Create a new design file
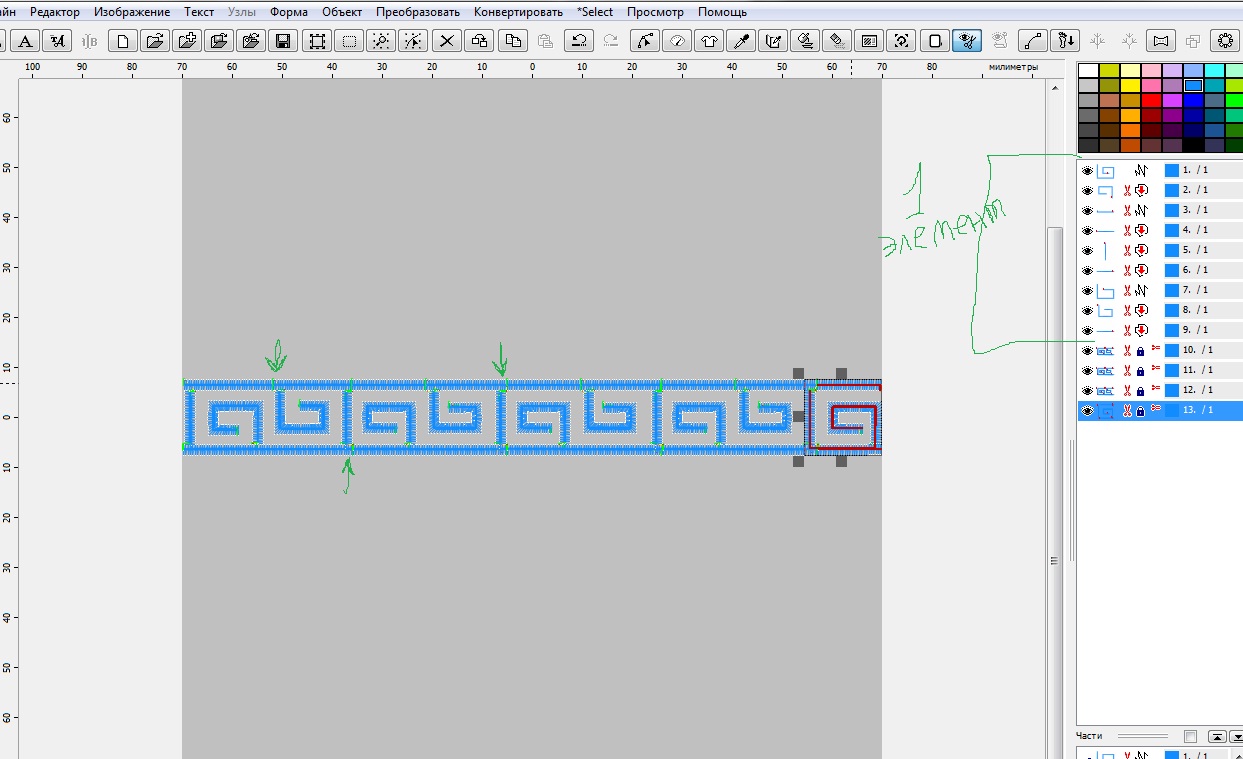The image size is (1243, 759). point(122,41)
